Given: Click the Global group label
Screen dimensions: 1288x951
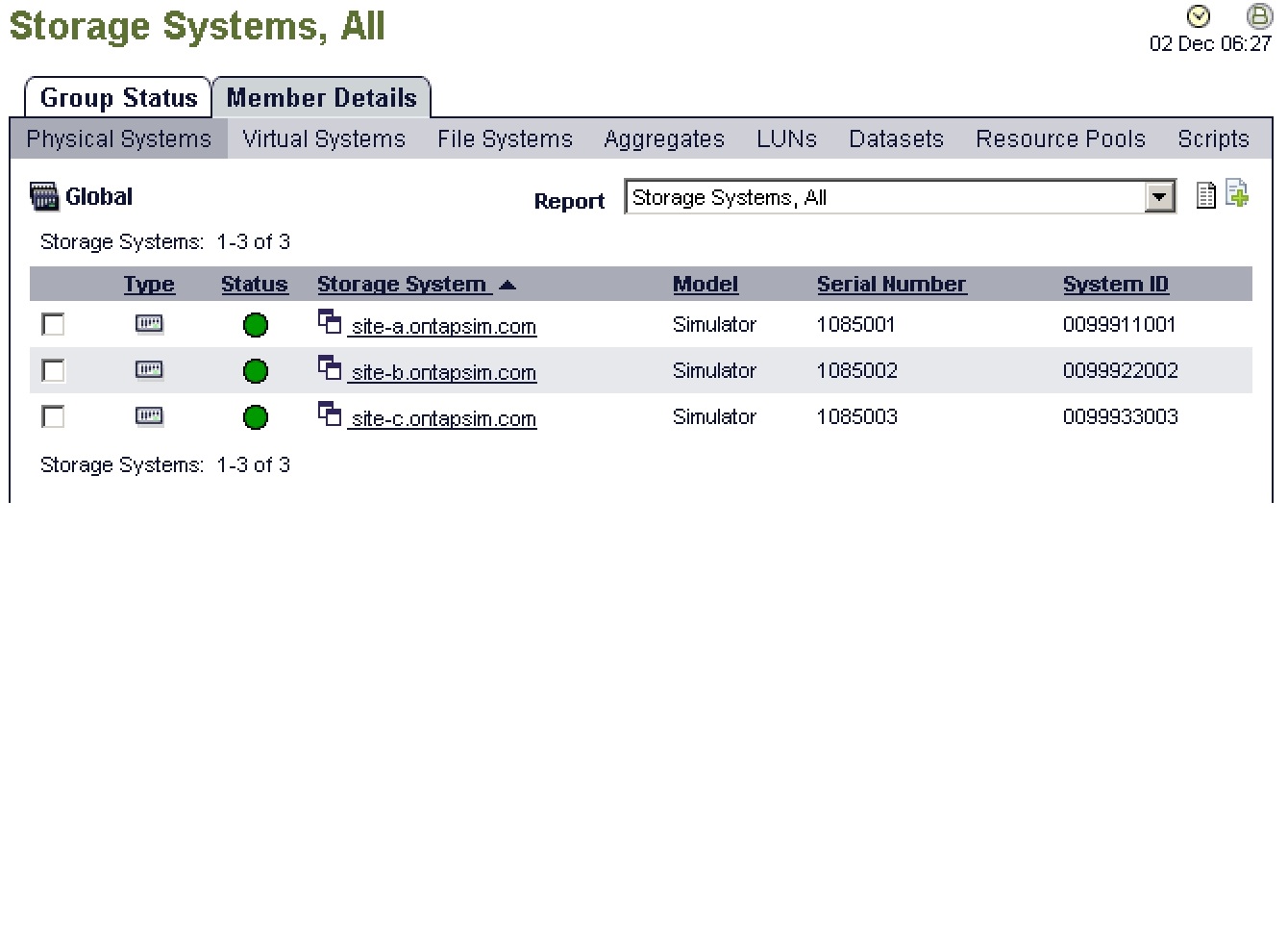Looking at the screenshot, I should click(99, 197).
